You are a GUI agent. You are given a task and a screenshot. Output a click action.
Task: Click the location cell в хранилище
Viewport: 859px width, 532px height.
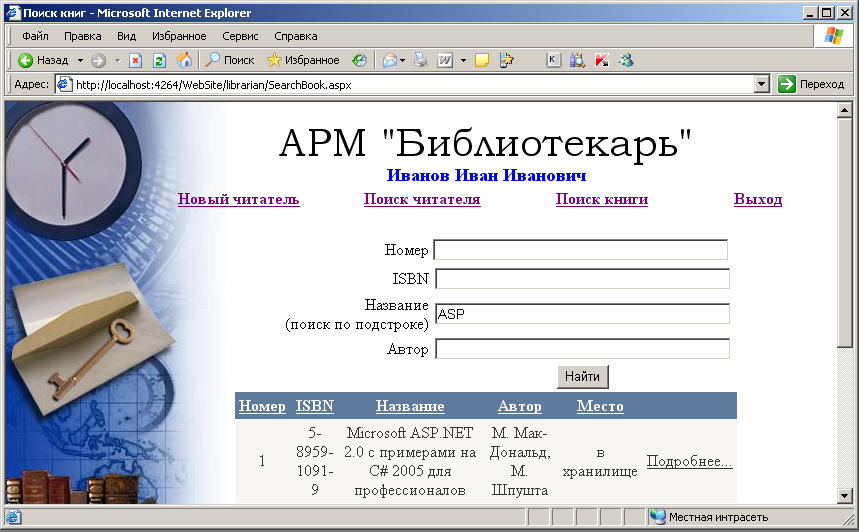(x=600, y=461)
